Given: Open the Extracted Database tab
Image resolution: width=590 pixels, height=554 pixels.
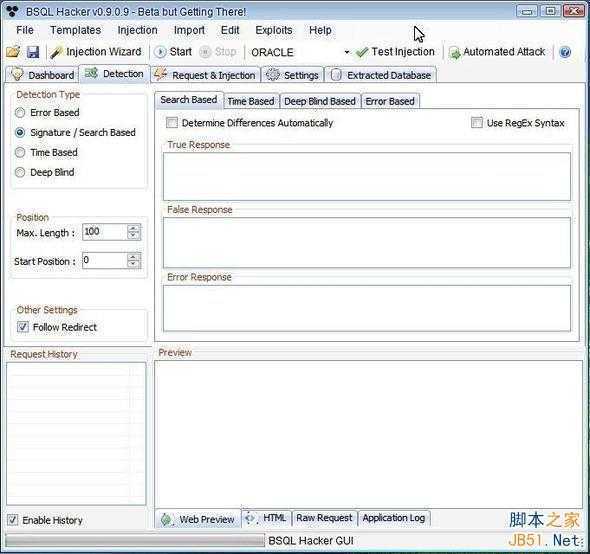Looking at the screenshot, I should [381, 75].
